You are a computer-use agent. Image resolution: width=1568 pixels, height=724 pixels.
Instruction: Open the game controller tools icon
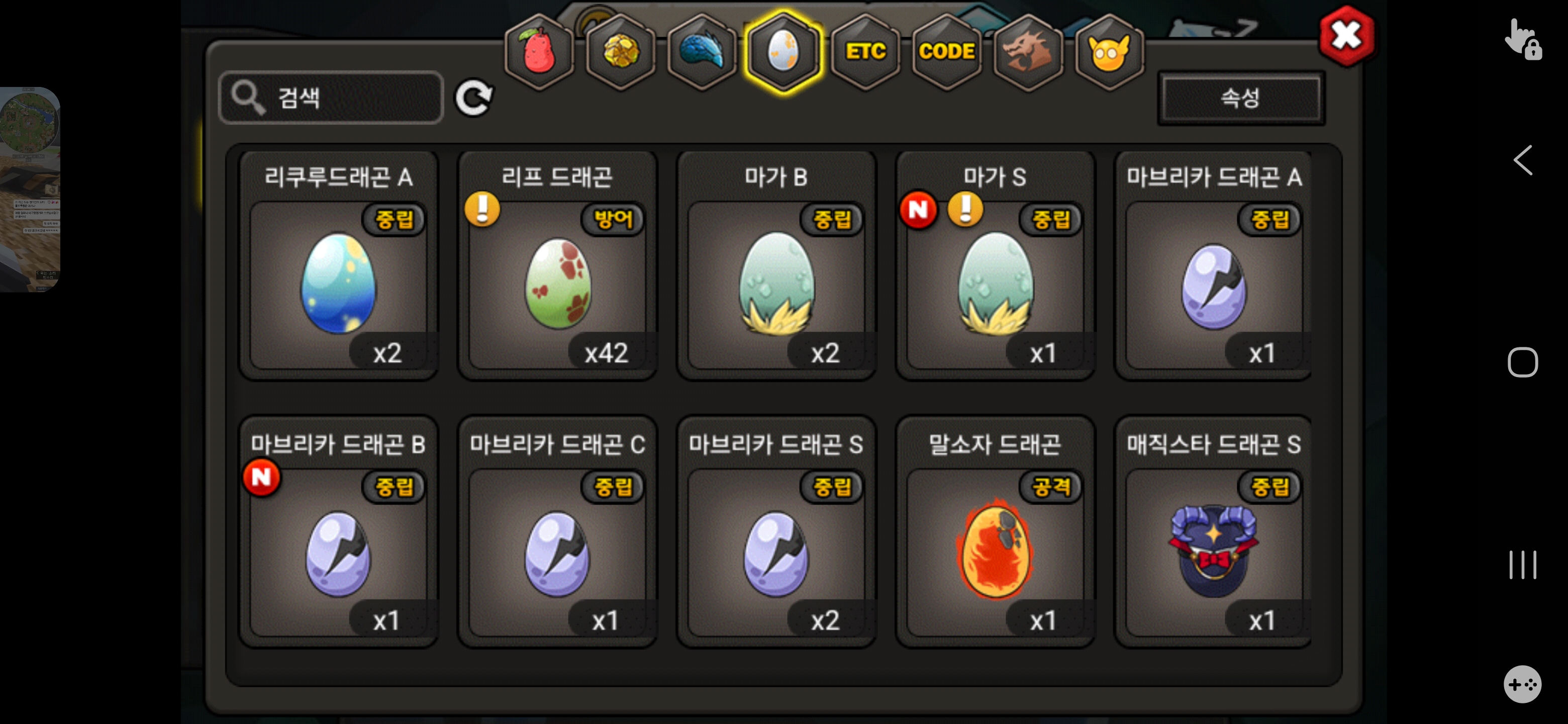1522,684
